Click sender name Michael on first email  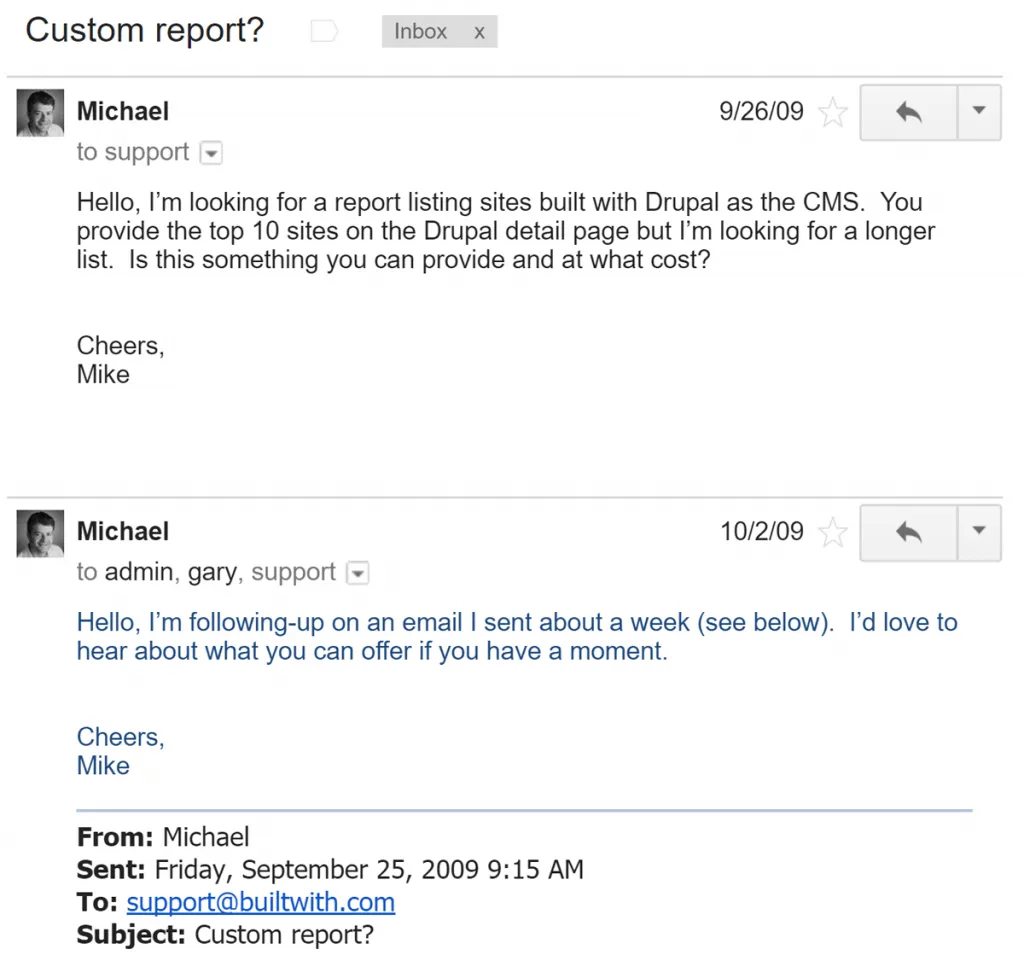[123, 111]
